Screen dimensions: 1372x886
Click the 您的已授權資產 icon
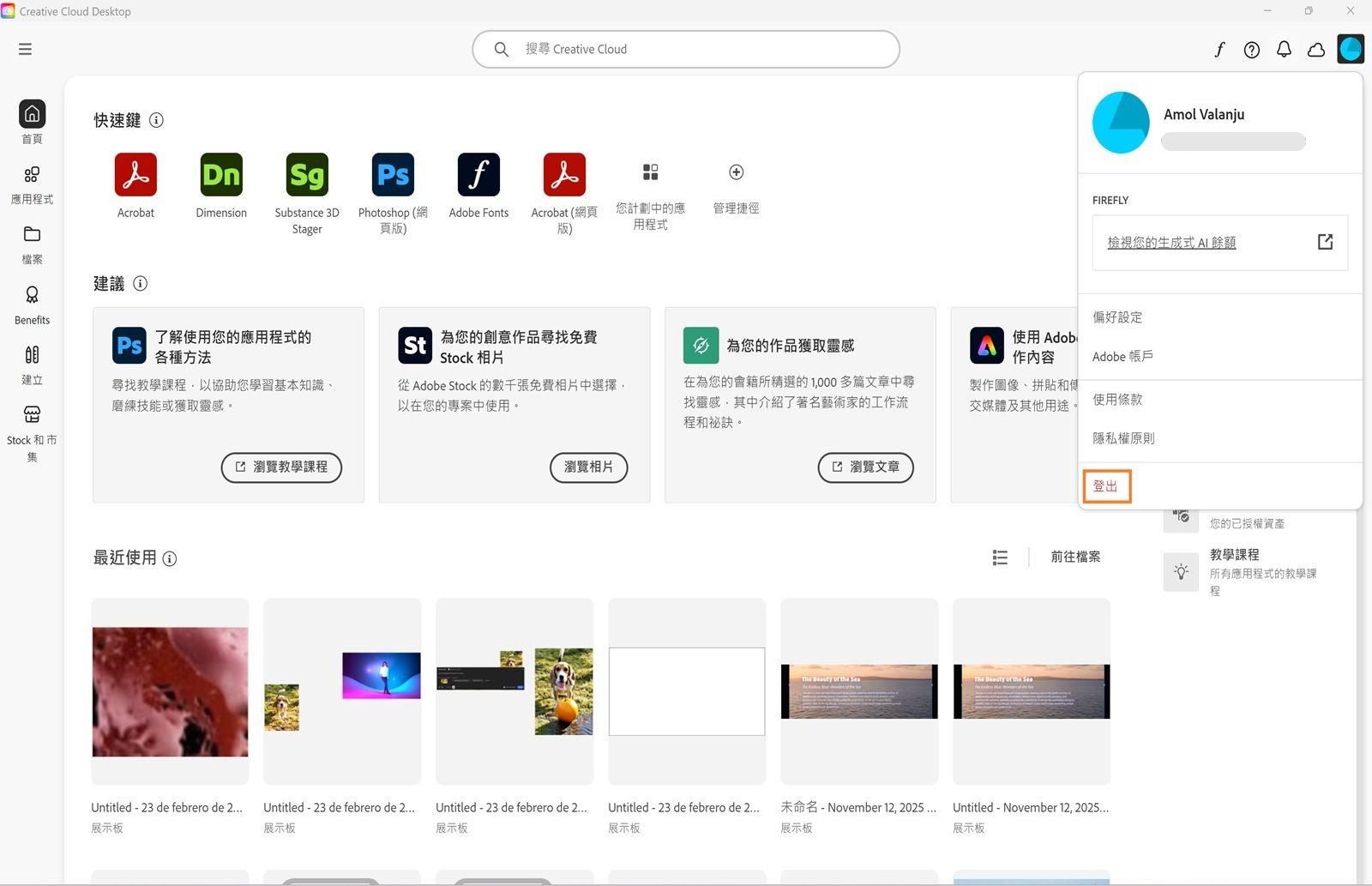1181,517
